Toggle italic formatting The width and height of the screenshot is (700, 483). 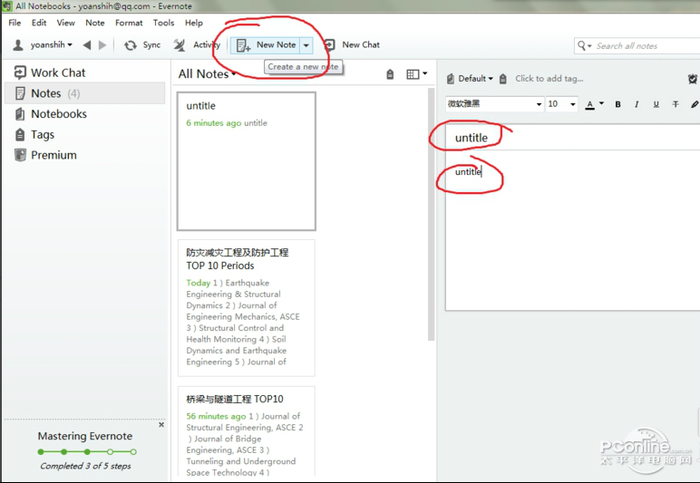pyautogui.click(x=637, y=104)
